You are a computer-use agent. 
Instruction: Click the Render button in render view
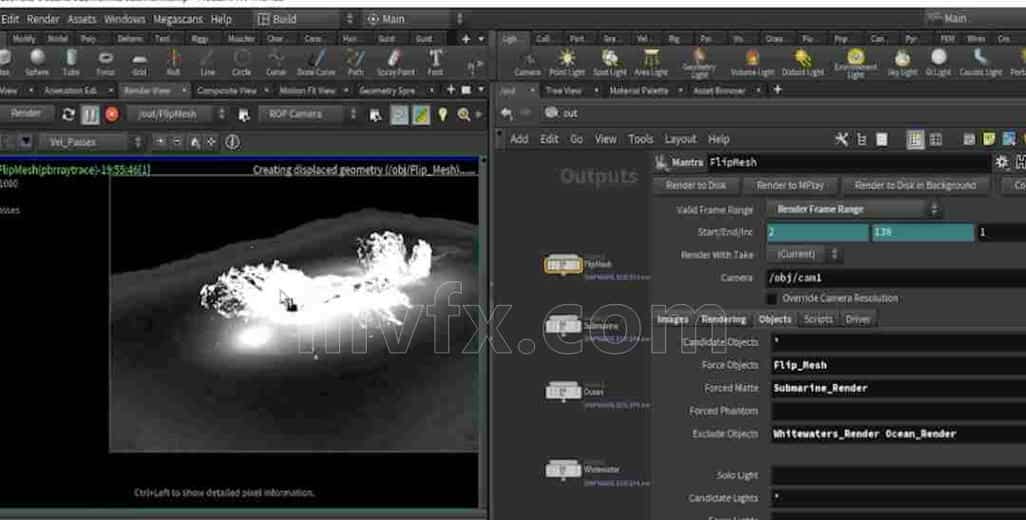[x=26, y=114]
